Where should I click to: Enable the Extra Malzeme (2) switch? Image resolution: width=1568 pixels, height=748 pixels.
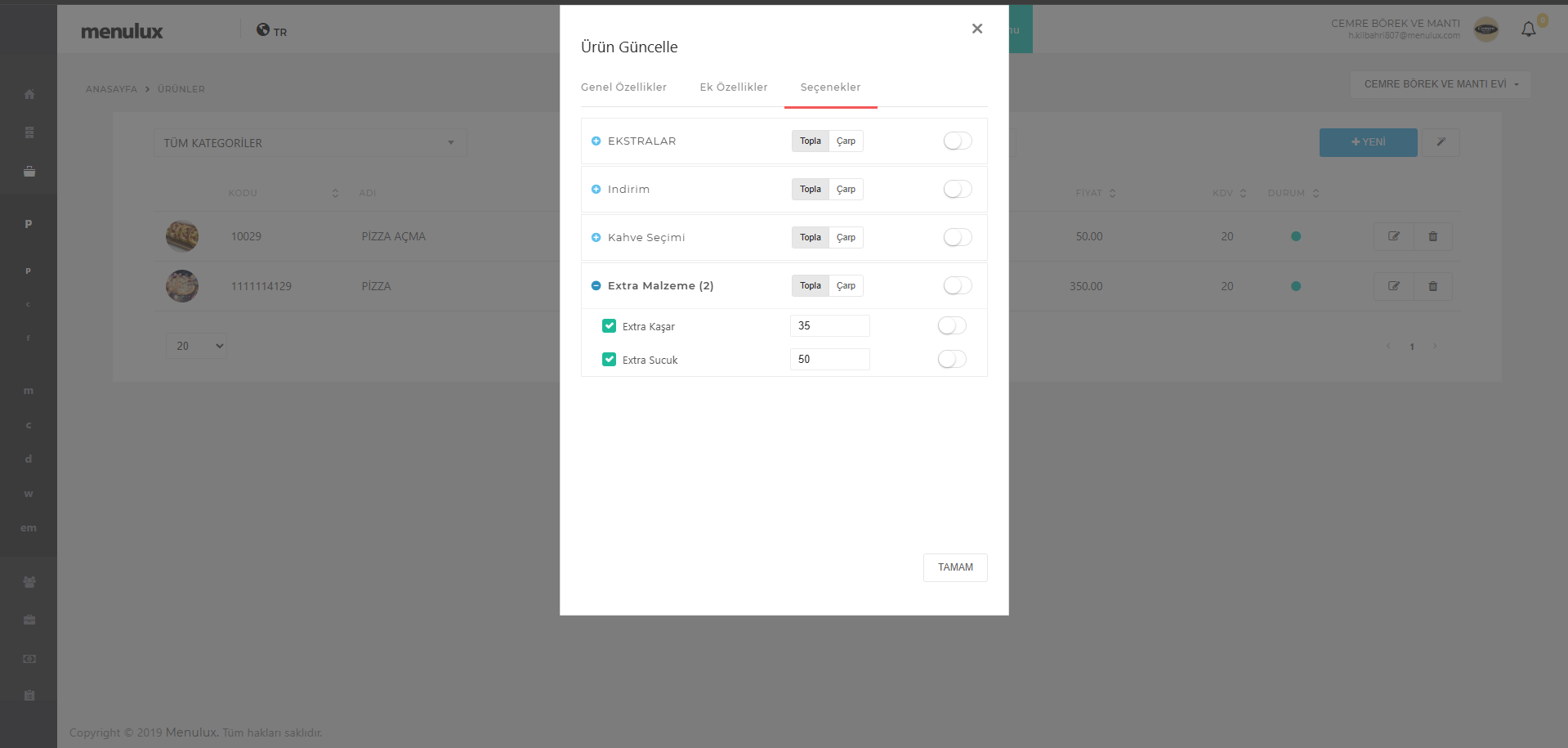(958, 285)
